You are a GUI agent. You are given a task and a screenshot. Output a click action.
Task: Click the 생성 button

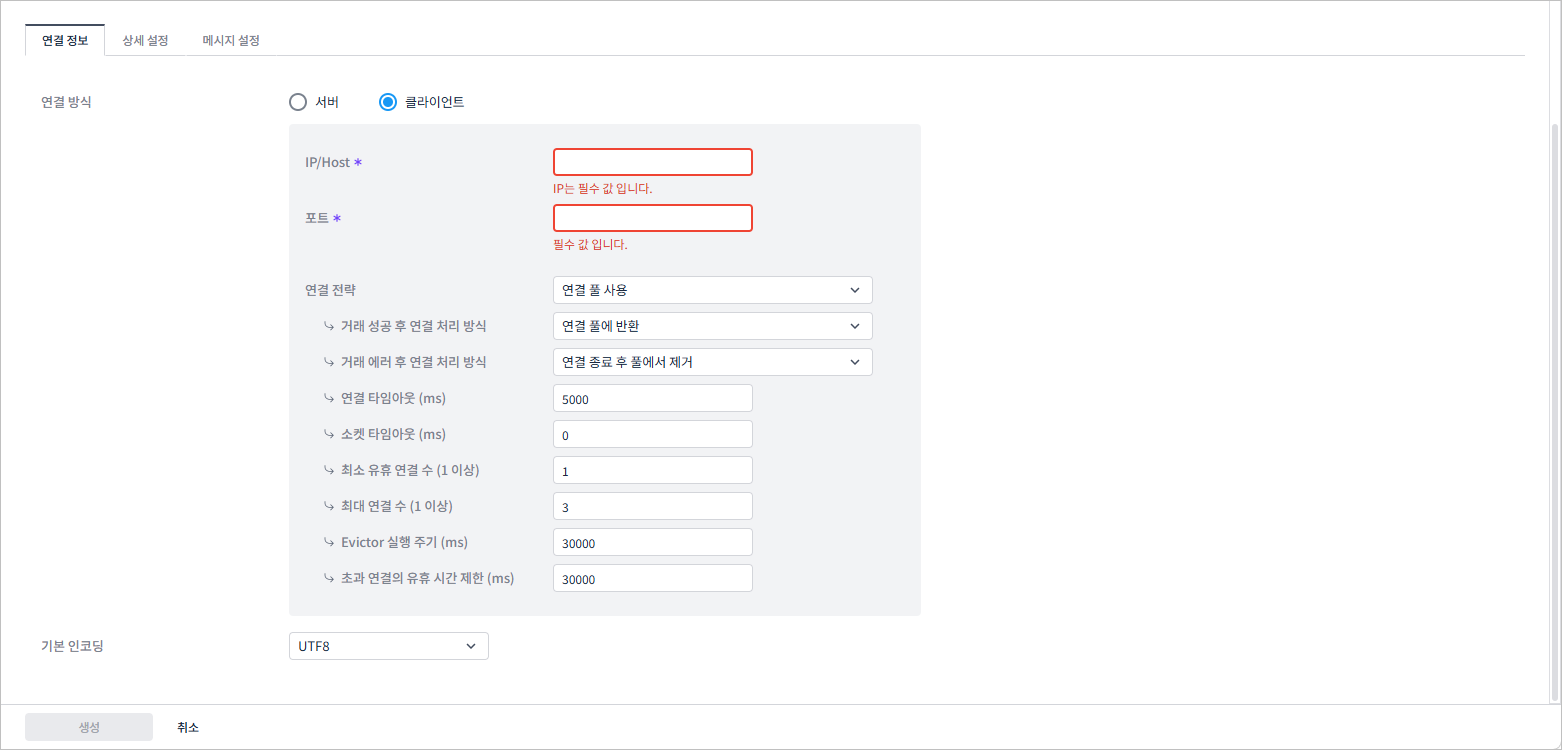(x=89, y=727)
